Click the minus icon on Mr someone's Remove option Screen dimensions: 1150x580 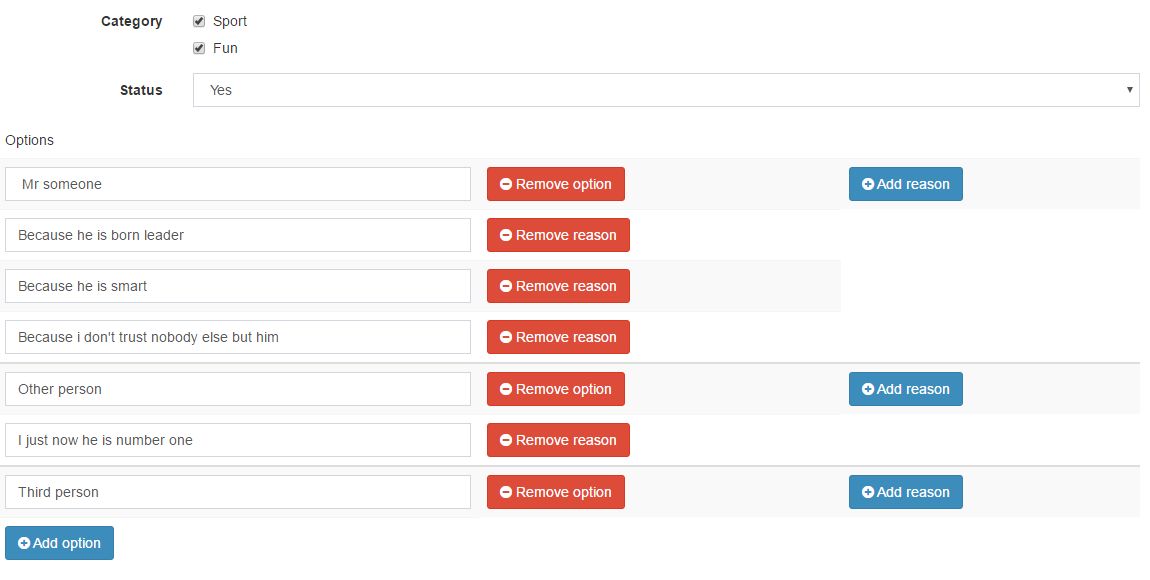coord(506,184)
